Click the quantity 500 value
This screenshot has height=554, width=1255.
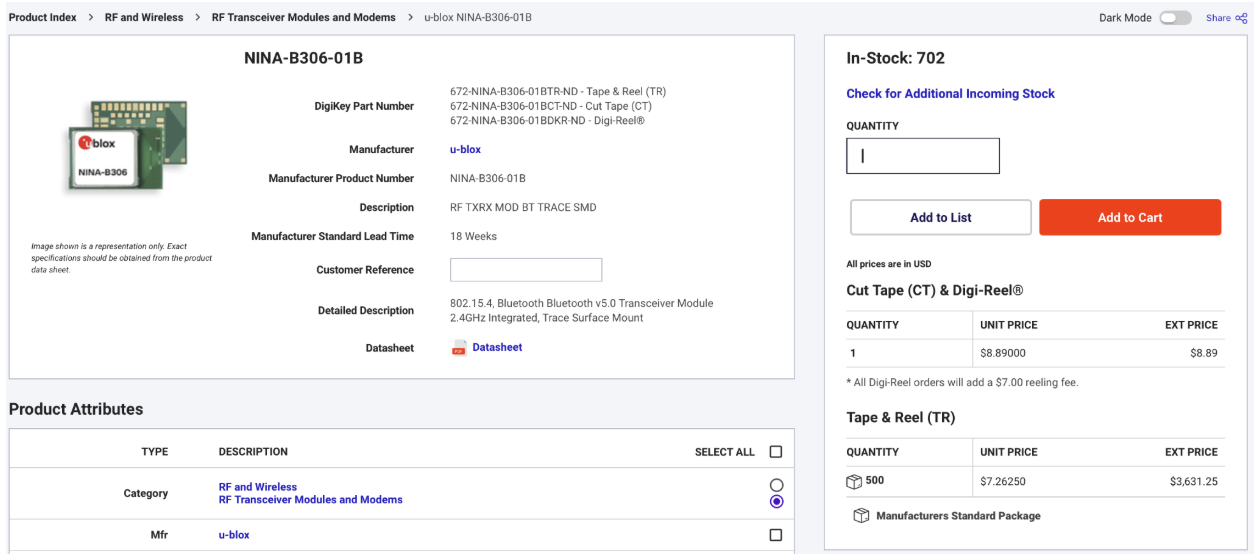(x=875, y=481)
